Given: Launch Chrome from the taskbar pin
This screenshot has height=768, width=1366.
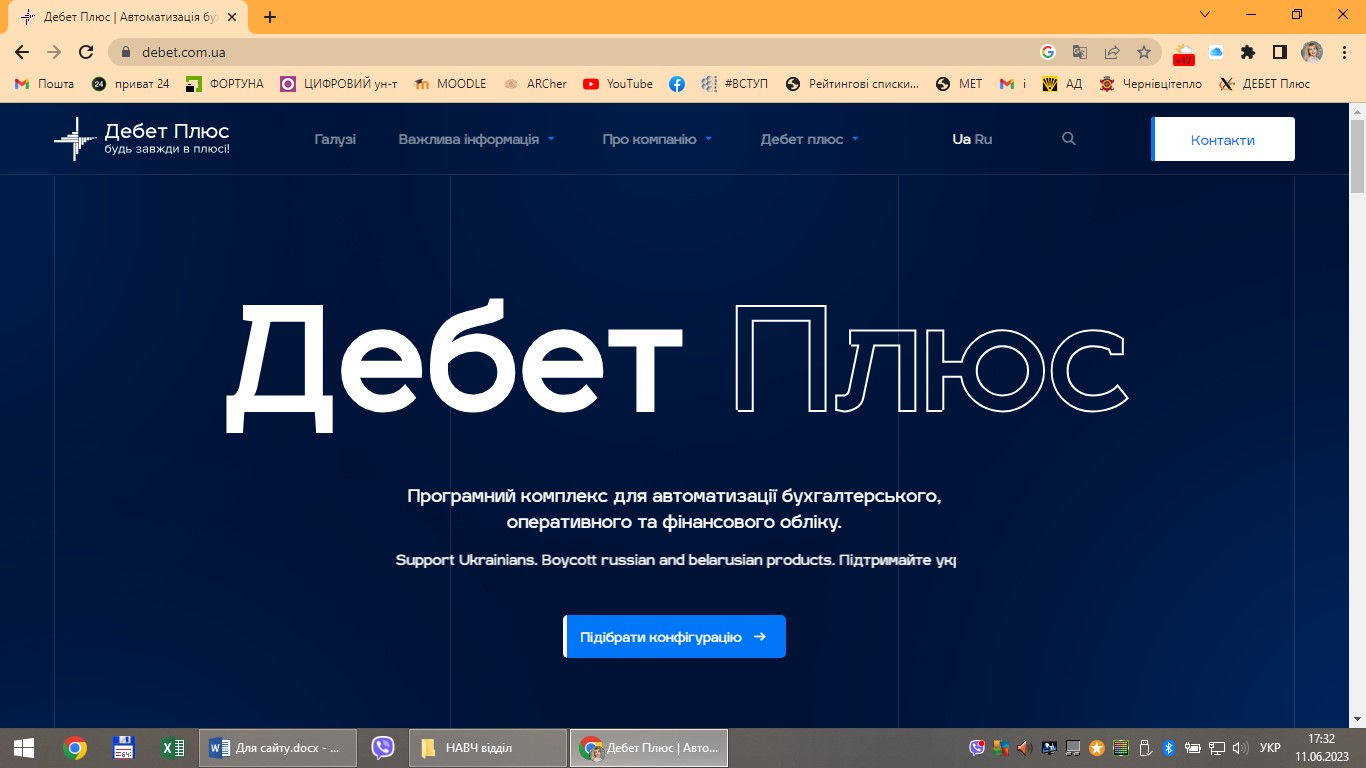Looking at the screenshot, I should (74, 748).
